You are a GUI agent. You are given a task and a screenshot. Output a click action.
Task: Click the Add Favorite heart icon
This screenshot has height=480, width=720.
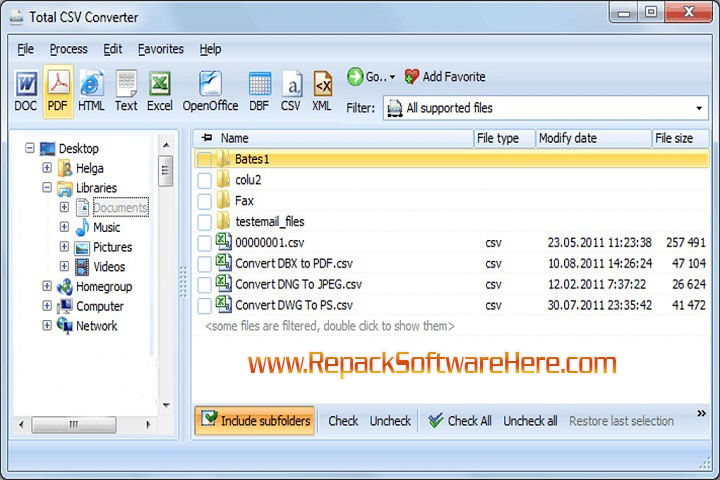point(411,77)
